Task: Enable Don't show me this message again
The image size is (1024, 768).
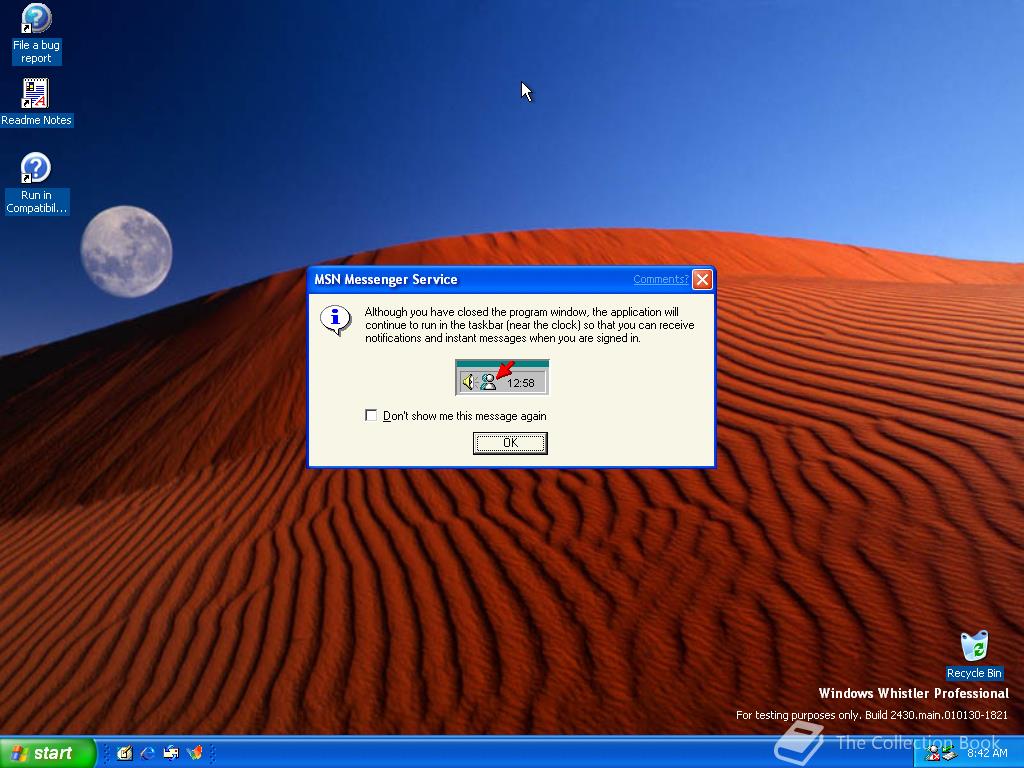Action: pos(371,415)
